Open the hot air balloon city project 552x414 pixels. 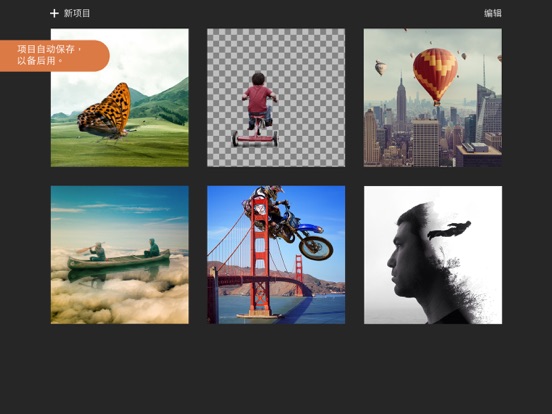(433, 98)
